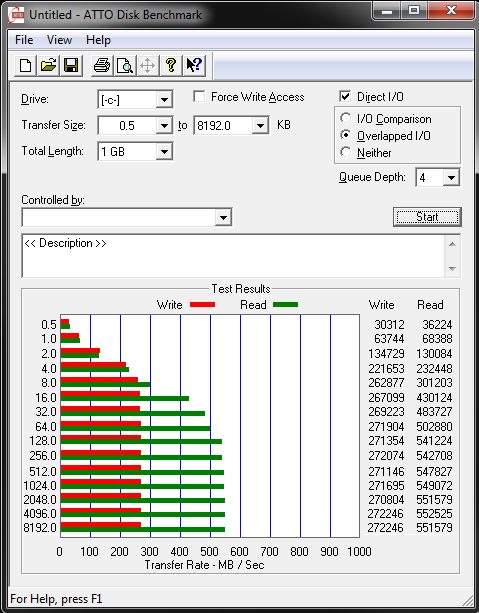Click the Start benchmark button
The width and height of the screenshot is (479, 613).
[427, 217]
